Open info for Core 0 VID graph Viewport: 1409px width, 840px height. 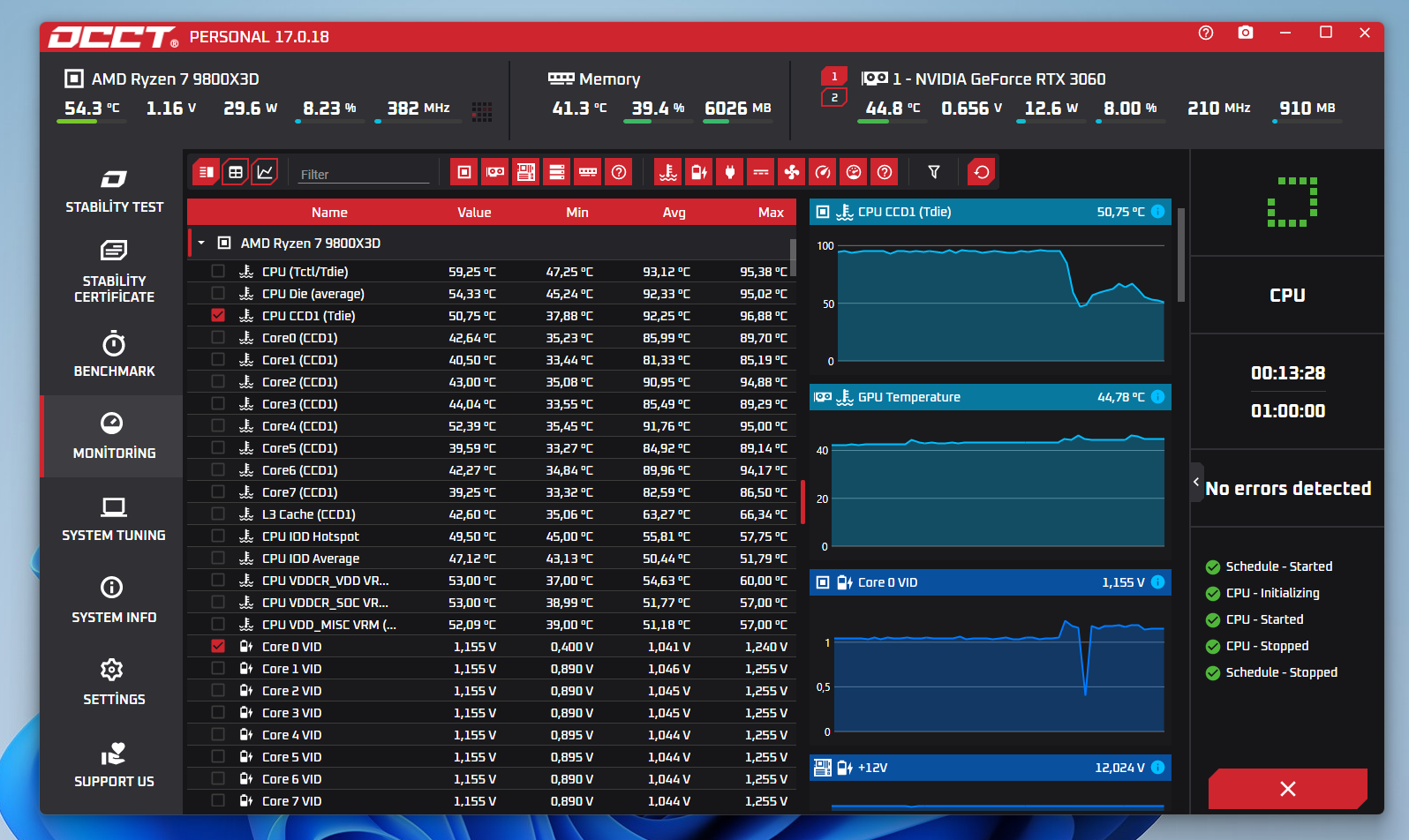tap(1158, 582)
